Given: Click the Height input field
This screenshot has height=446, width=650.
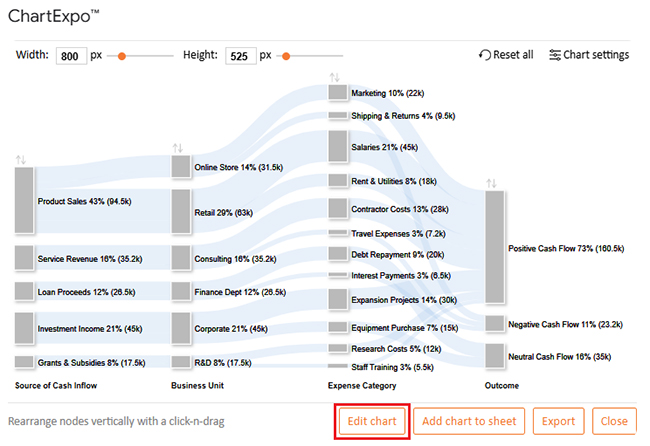Looking at the screenshot, I should point(240,56).
